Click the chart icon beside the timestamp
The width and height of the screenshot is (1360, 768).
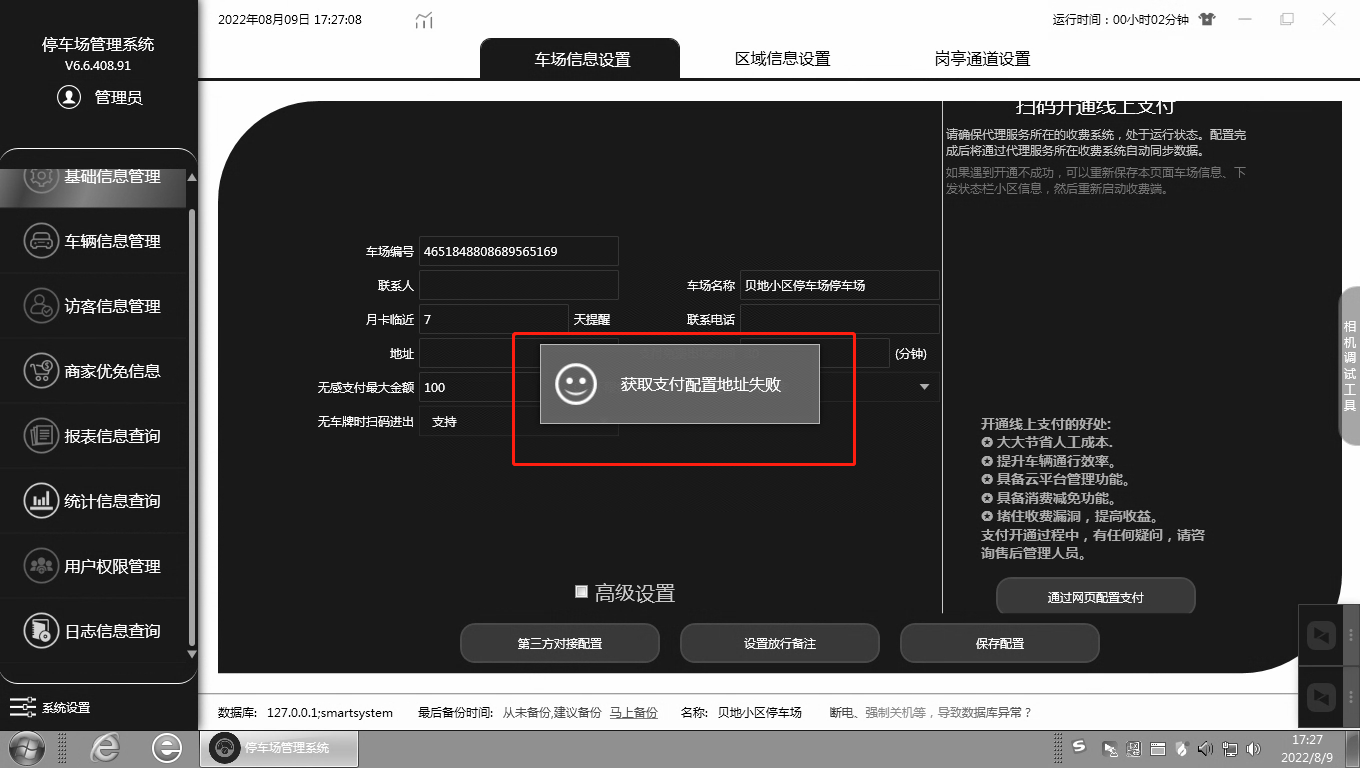pyautogui.click(x=424, y=20)
